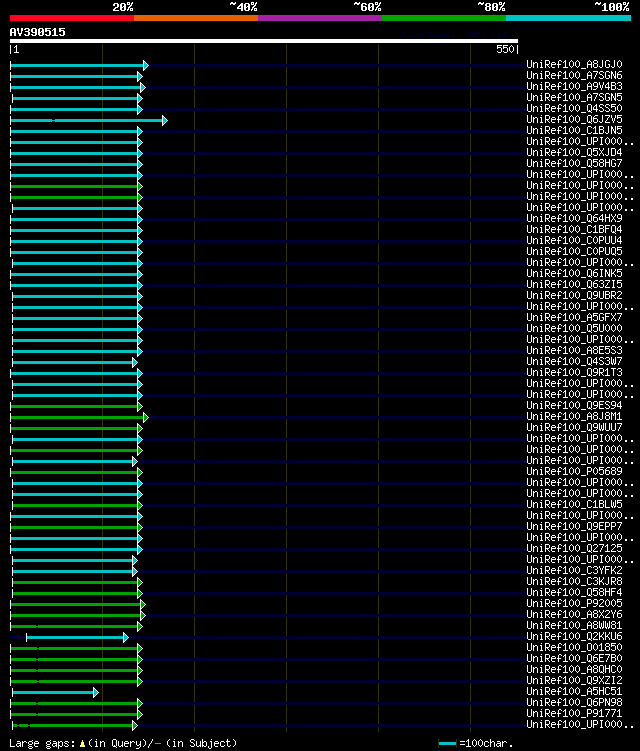Select the UniRef100_A8J8M1 label

click(x=574, y=417)
